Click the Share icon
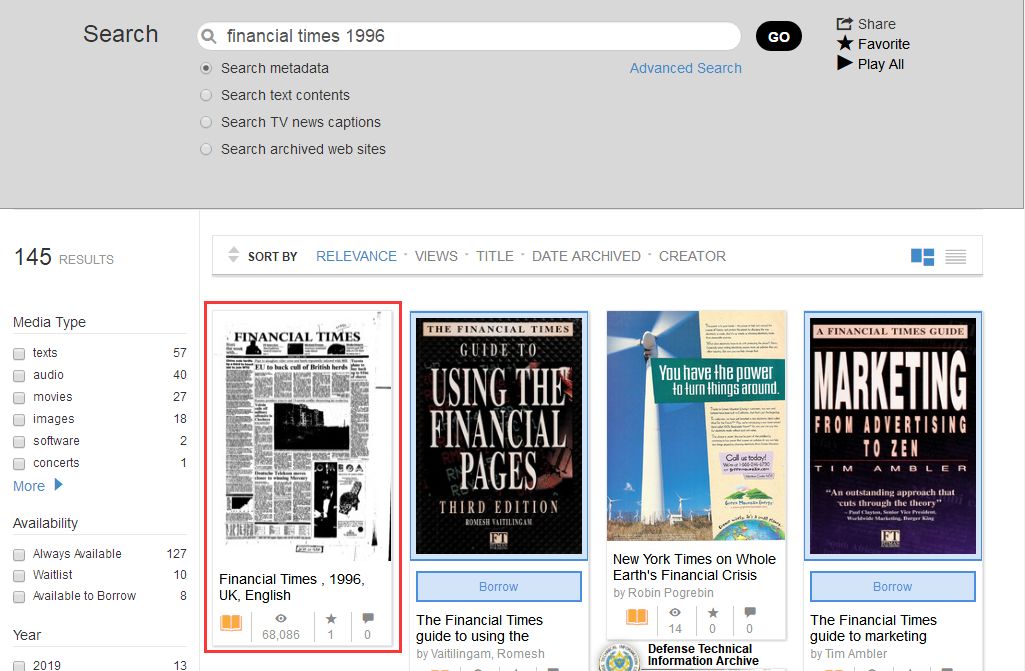Image resolution: width=1025 pixels, height=671 pixels. point(845,24)
